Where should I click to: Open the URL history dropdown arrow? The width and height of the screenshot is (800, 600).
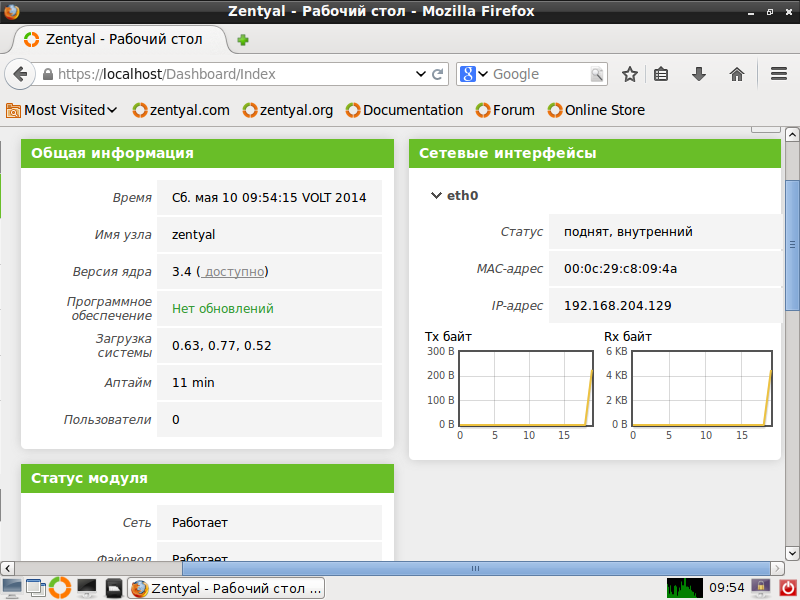(x=420, y=74)
